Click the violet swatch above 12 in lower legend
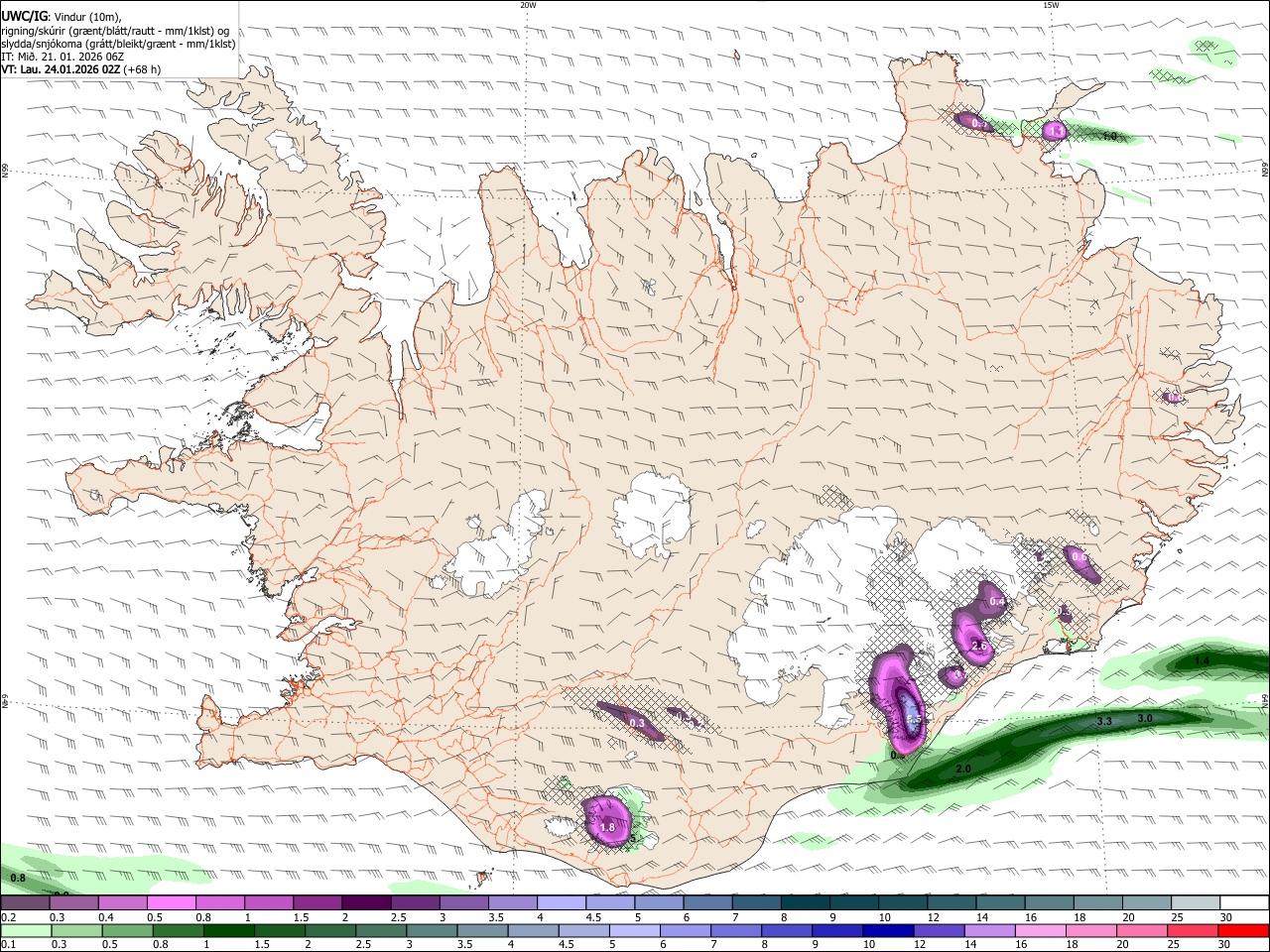Image resolution: width=1270 pixels, height=952 pixels. tap(938, 931)
